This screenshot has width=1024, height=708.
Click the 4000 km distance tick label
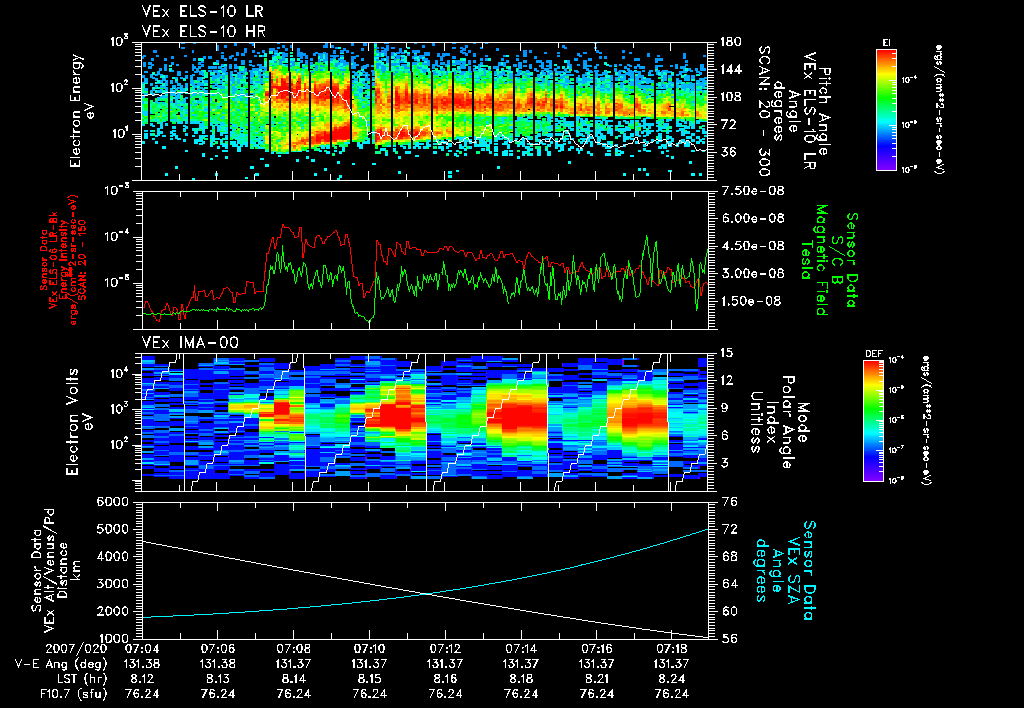click(112, 556)
